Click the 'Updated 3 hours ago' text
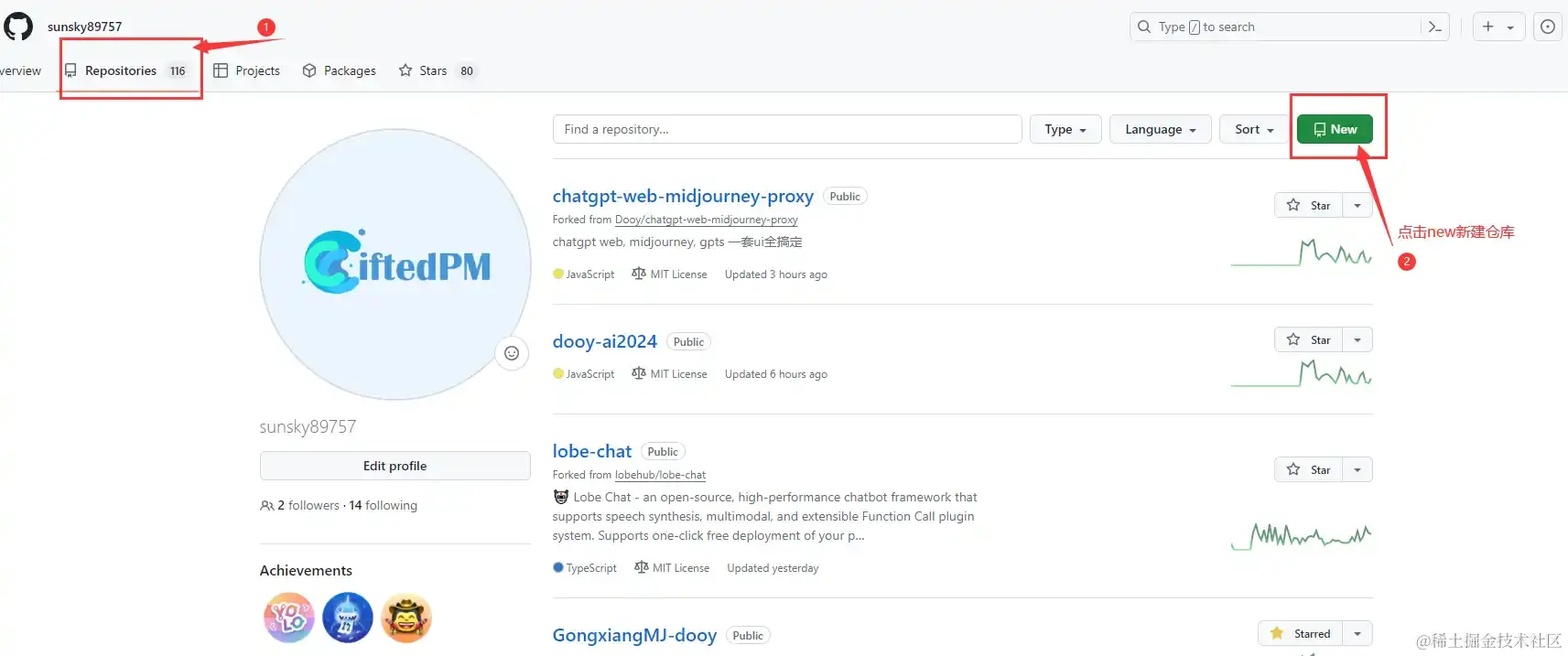 (776, 274)
